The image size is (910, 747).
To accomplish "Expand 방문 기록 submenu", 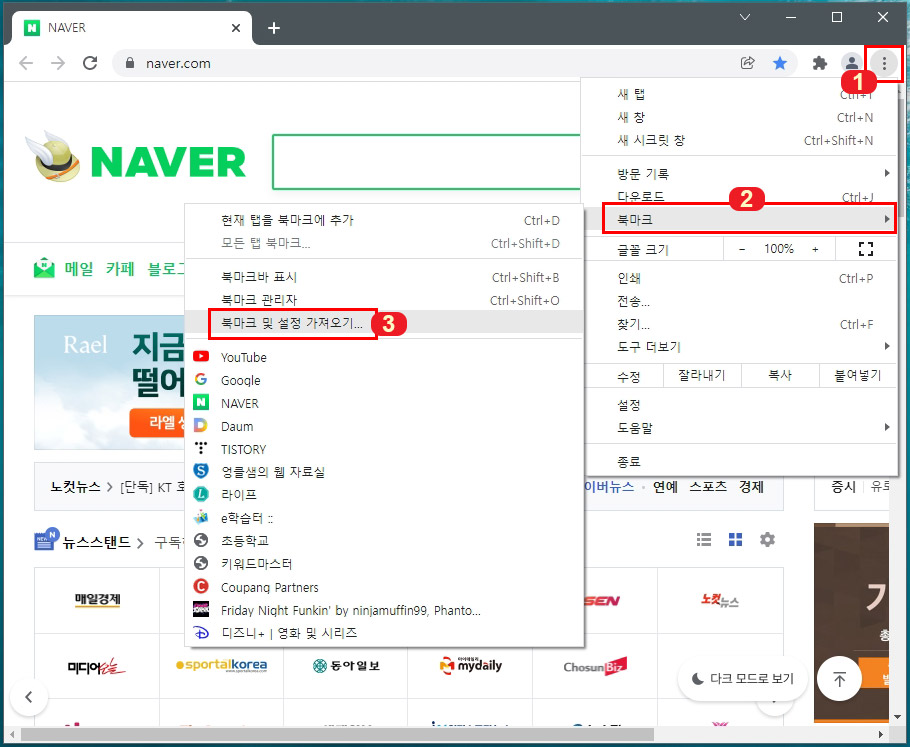I will point(740,173).
